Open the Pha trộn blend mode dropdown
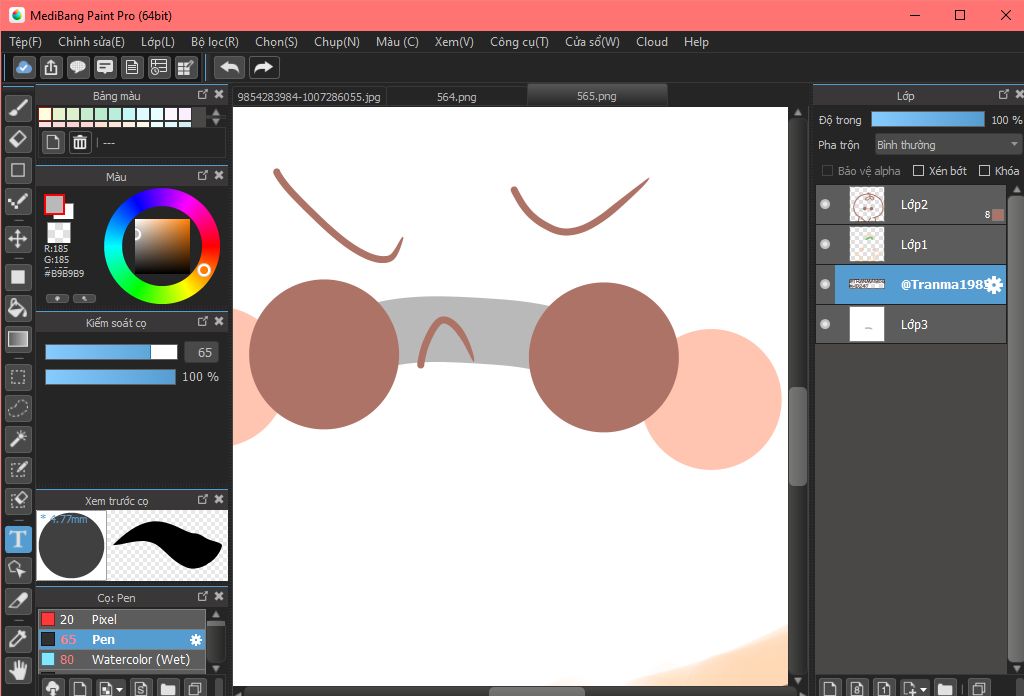Image resolution: width=1024 pixels, height=696 pixels. (x=947, y=145)
